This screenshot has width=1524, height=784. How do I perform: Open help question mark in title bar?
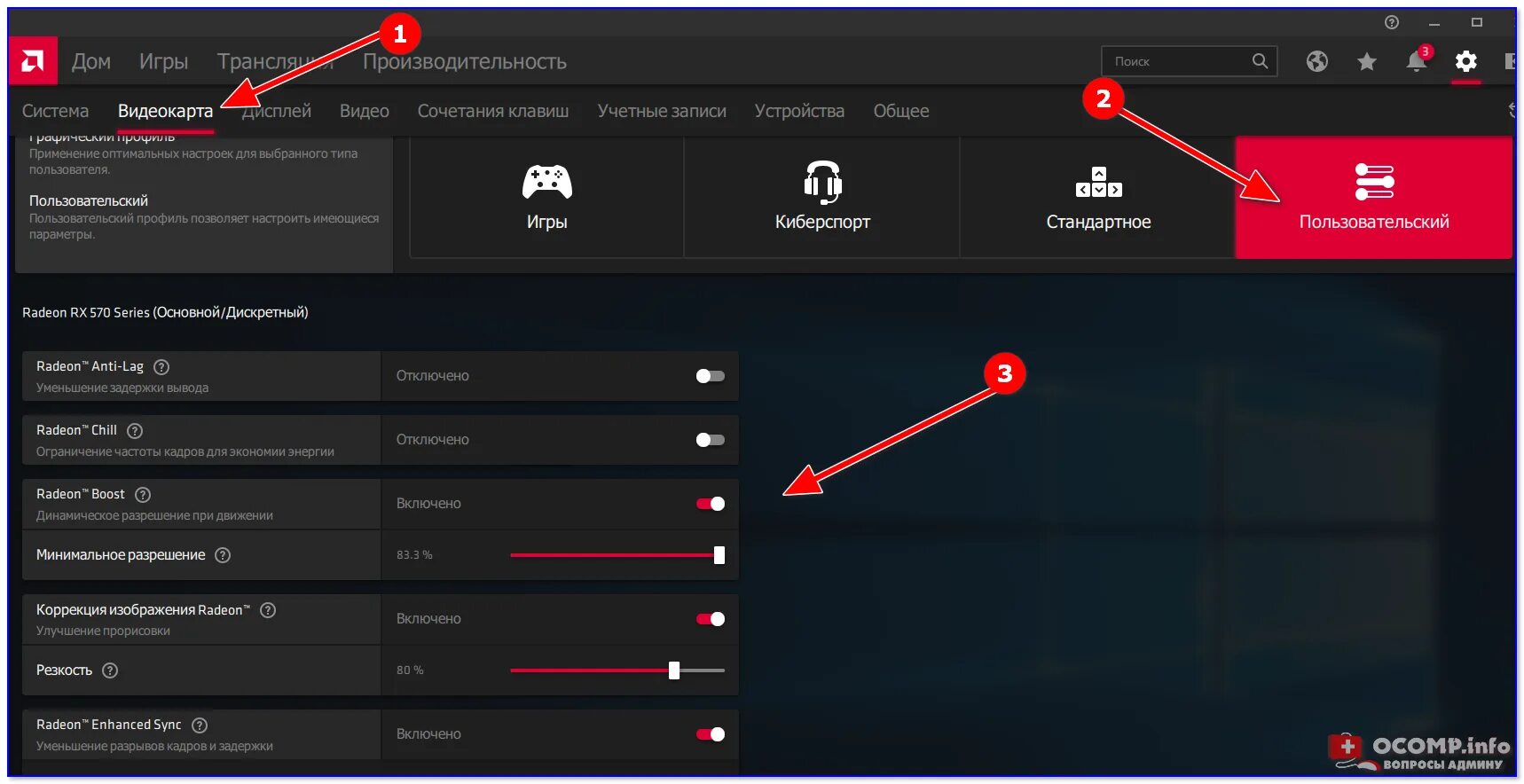[1391, 22]
